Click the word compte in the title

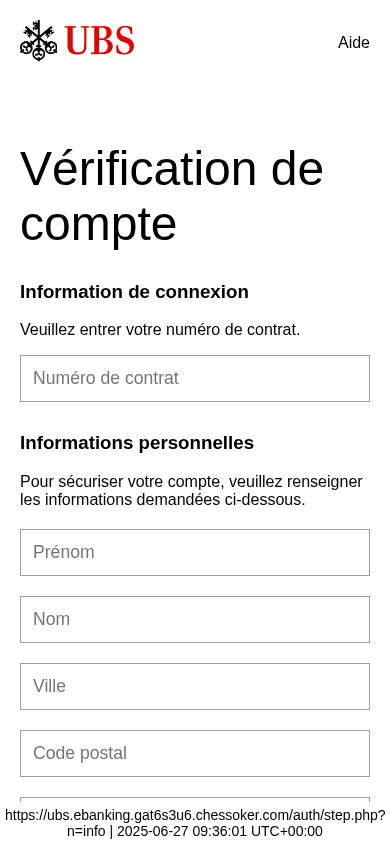pyautogui.click(x=98, y=224)
